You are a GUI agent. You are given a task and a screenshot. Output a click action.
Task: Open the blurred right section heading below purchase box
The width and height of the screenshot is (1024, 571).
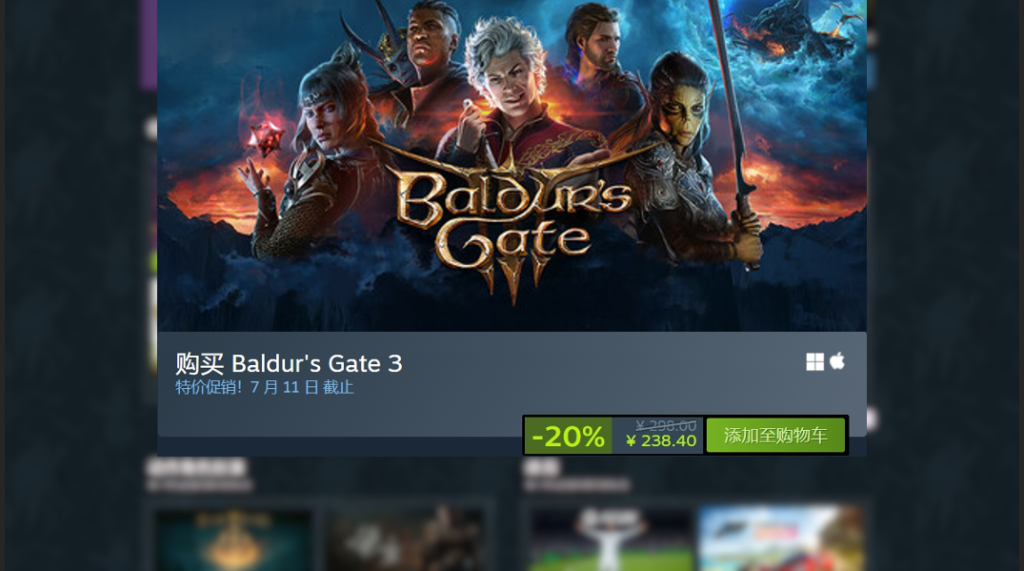[x=541, y=467]
